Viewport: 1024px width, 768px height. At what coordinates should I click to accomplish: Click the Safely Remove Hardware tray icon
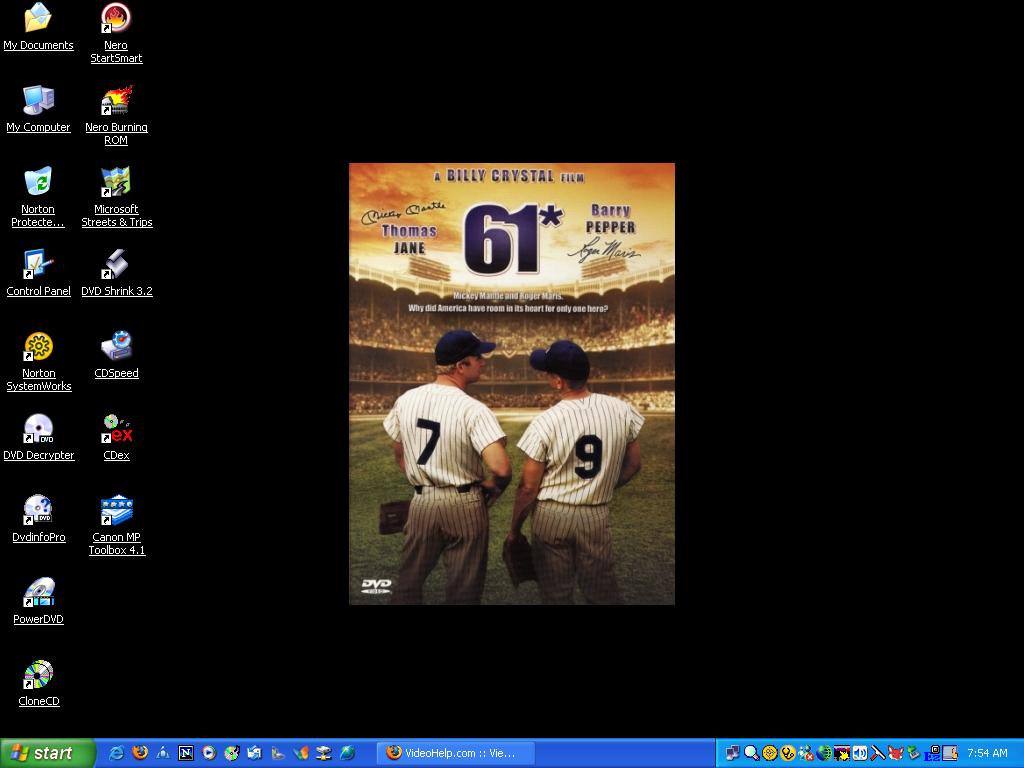913,753
